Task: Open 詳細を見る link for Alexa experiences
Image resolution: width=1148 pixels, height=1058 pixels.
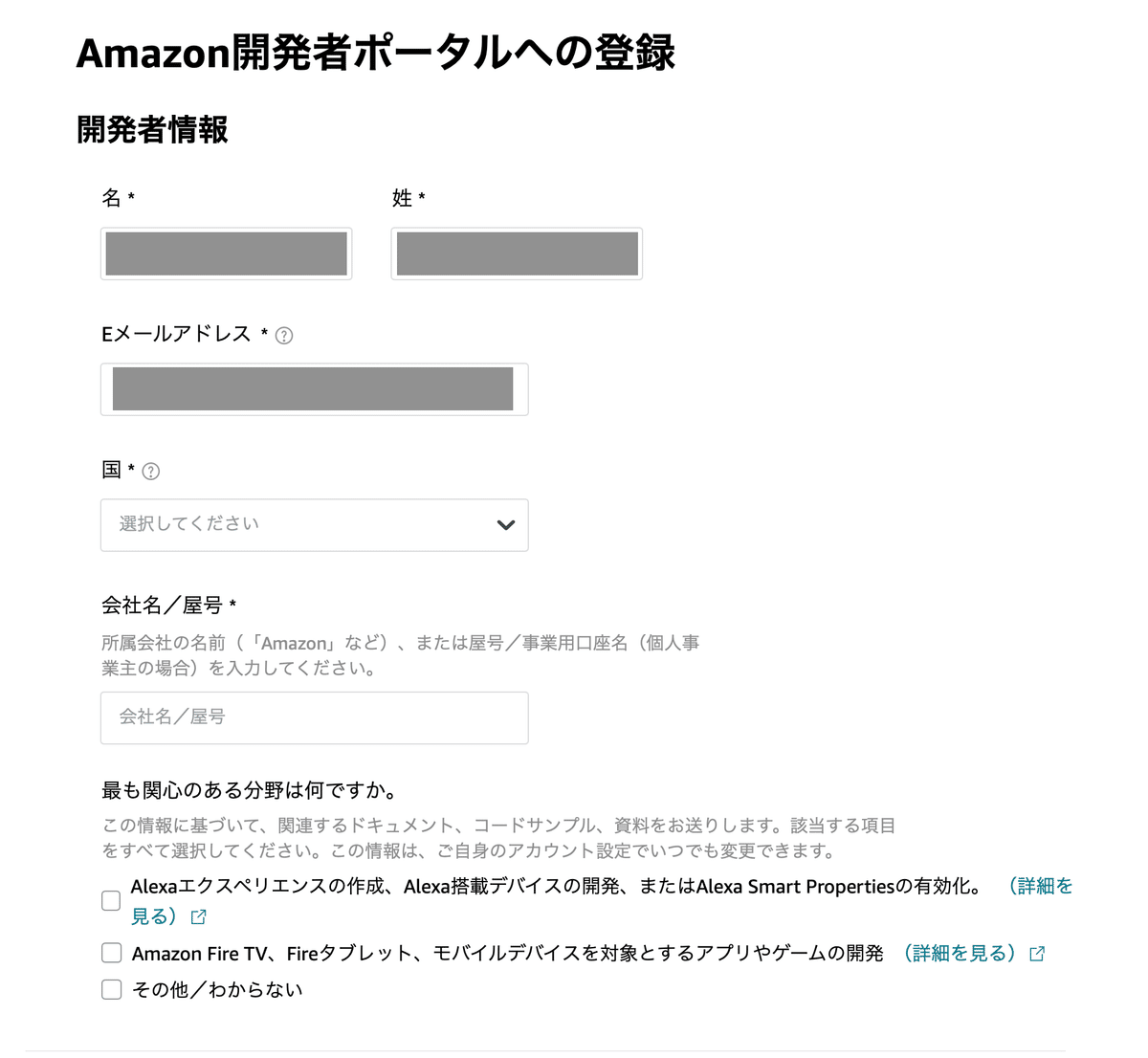Action: point(1041,887)
